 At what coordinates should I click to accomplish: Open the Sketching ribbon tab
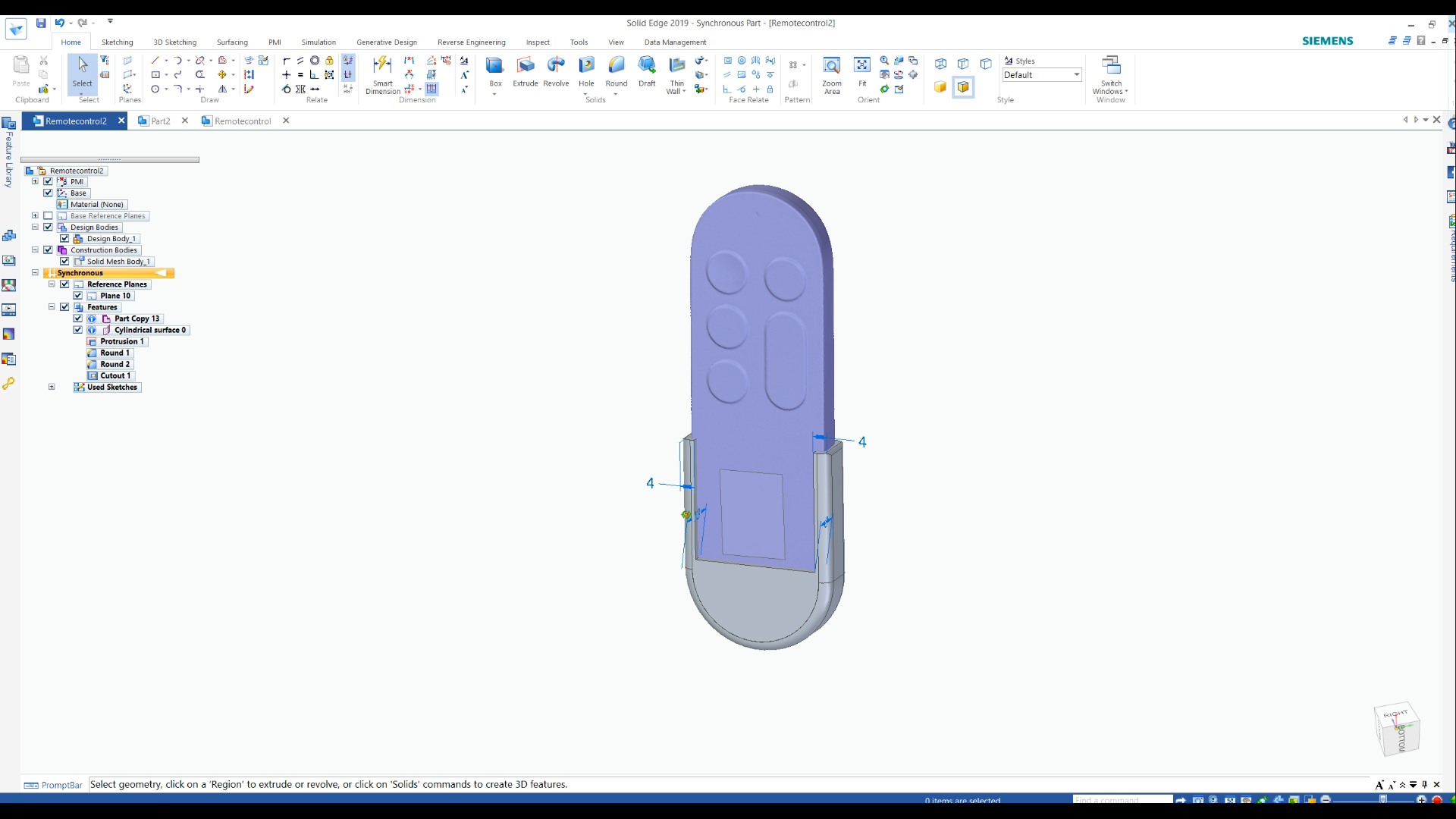[117, 42]
